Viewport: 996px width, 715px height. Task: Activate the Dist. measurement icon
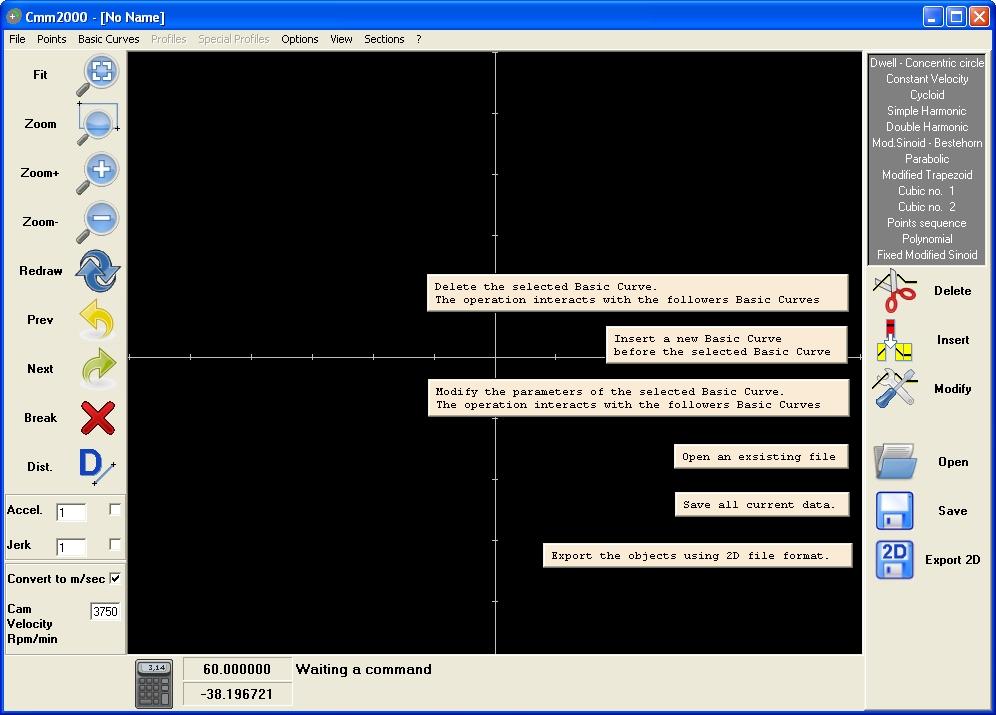[x=97, y=467]
